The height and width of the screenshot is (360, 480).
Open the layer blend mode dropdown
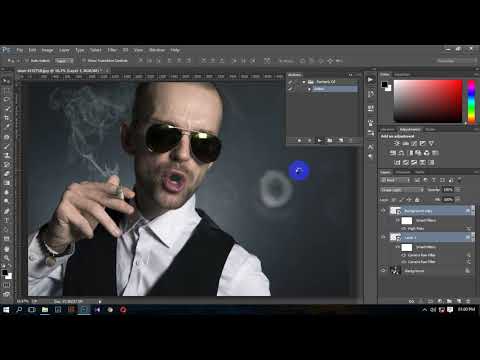pos(402,190)
